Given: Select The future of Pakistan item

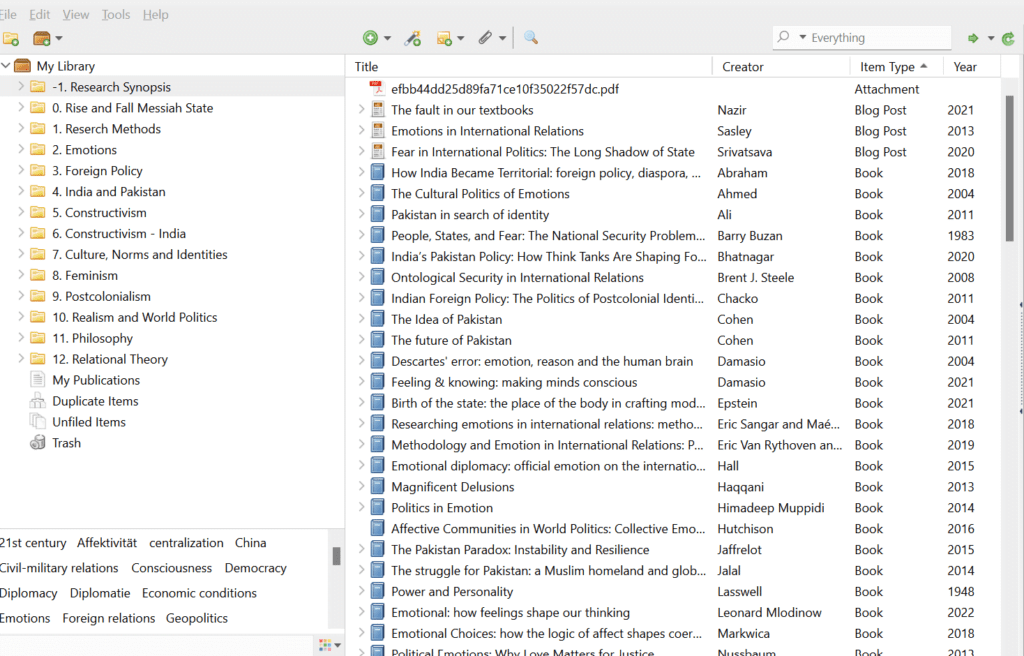Looking at the screenshot, I should click(x=451, y=340).
